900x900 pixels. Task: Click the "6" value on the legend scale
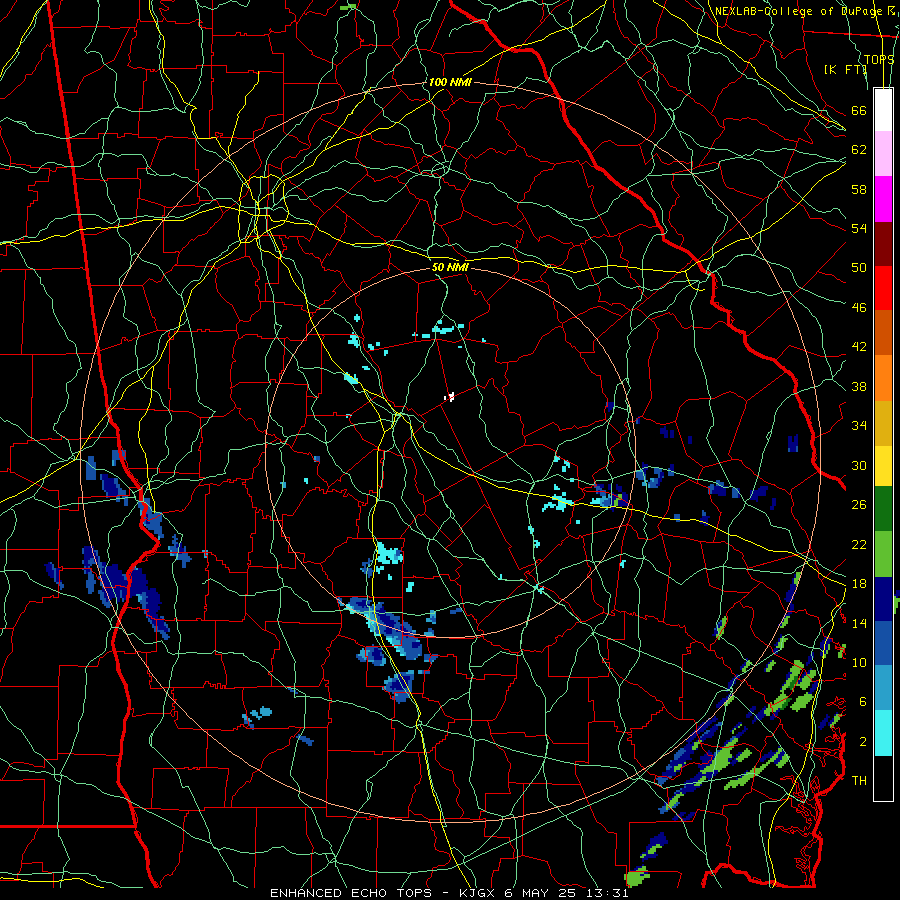863,702
